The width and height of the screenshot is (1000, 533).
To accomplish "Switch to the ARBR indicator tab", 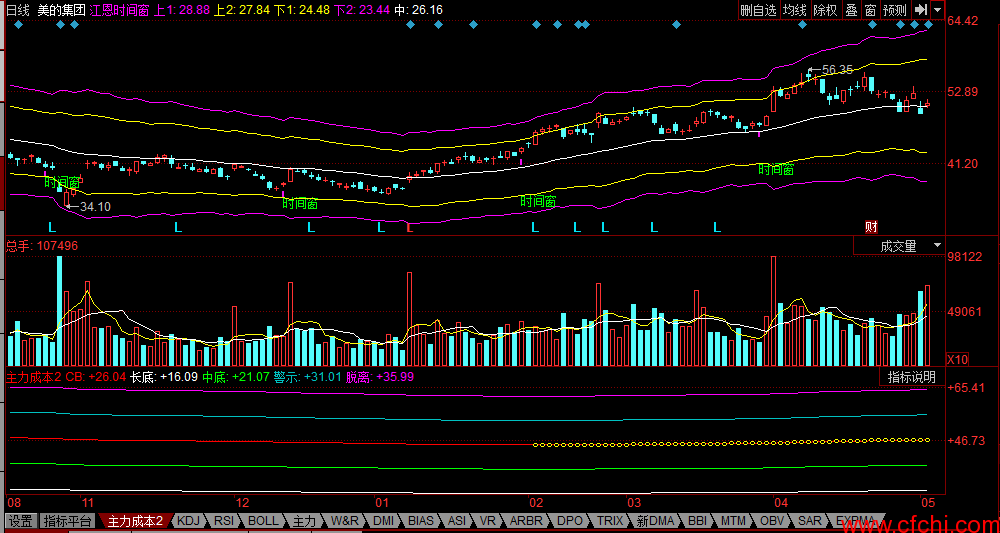I will pos(526,521).
